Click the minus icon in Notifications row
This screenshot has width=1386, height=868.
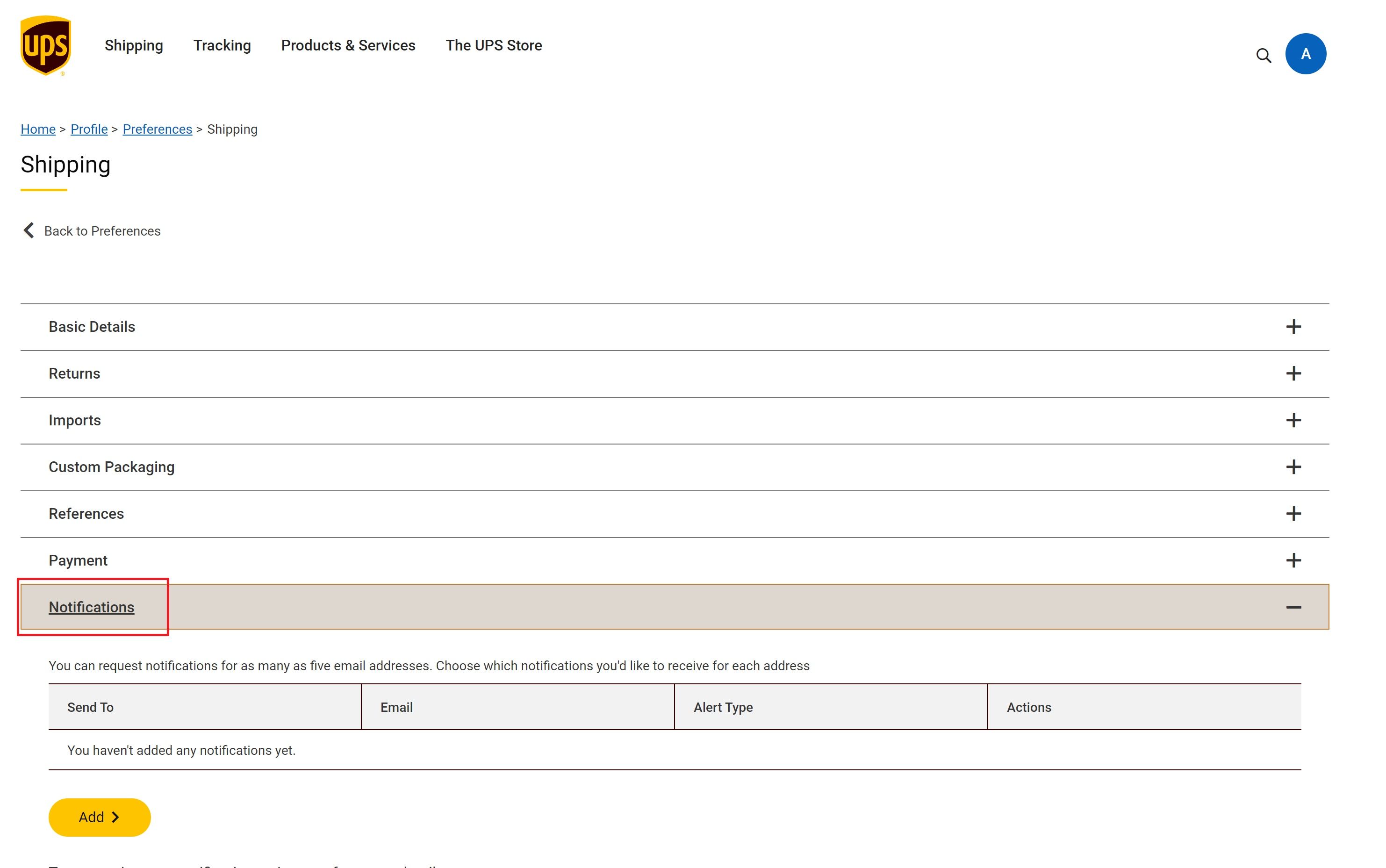point(1293,607)
